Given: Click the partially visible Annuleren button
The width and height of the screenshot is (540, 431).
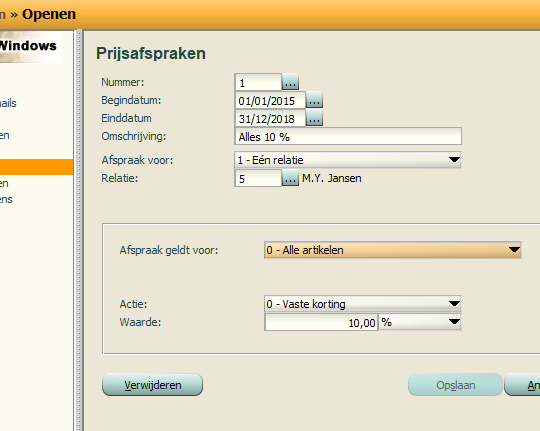Looking at the screenshot, I should [x=522, y=385].
